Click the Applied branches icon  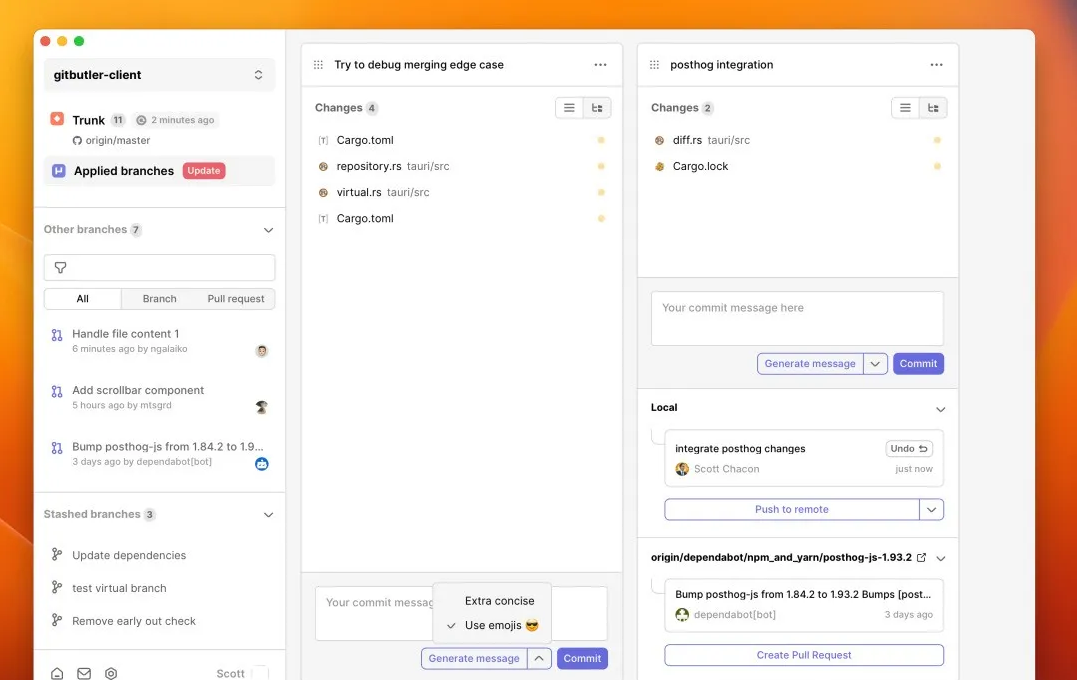59,170
